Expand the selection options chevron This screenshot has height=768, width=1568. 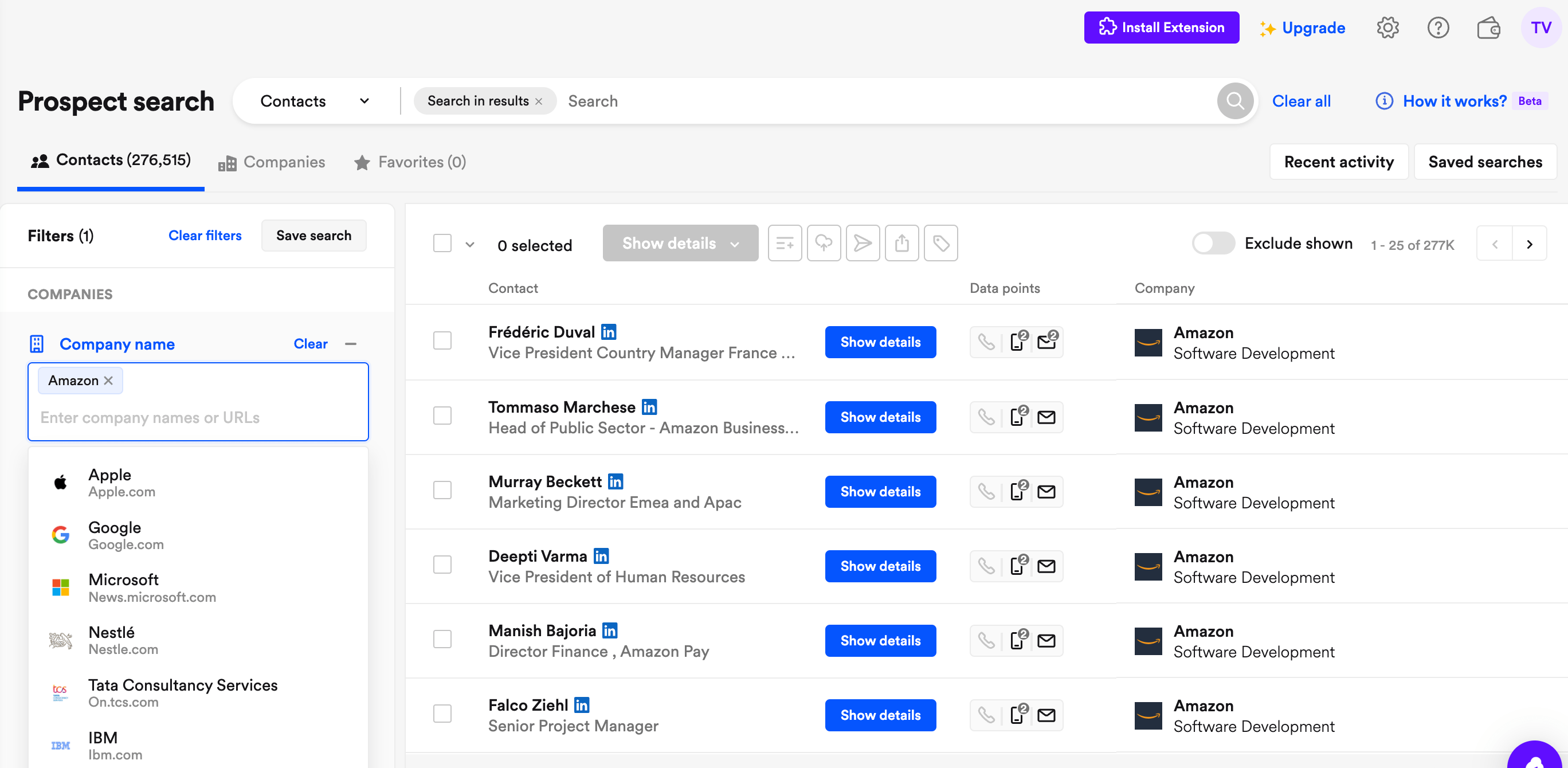click(x=469, y=245)
